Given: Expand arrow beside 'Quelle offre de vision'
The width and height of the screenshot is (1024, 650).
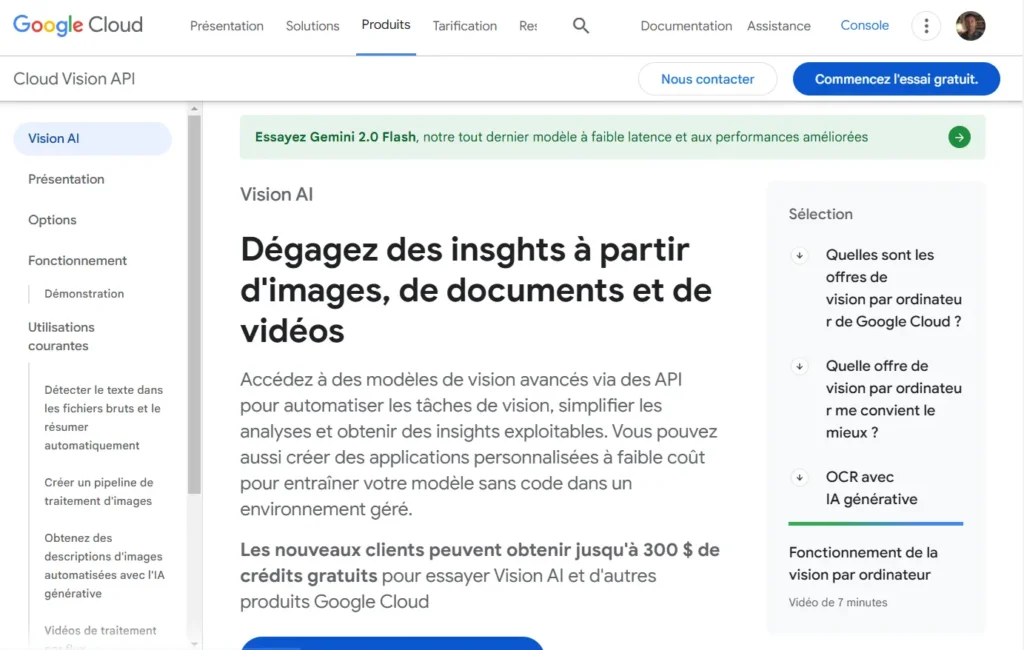Looking at the screenshot, I should [x=799, y=366].
